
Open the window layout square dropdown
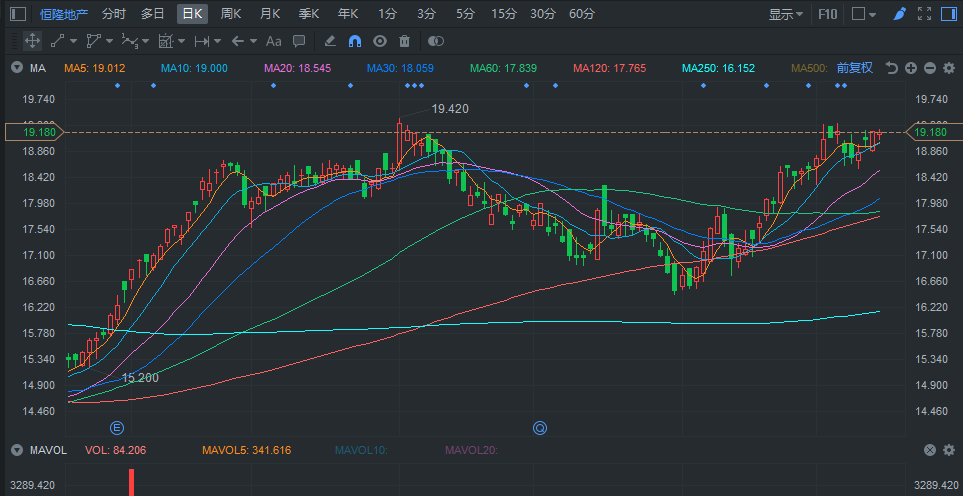coord(865,14)
